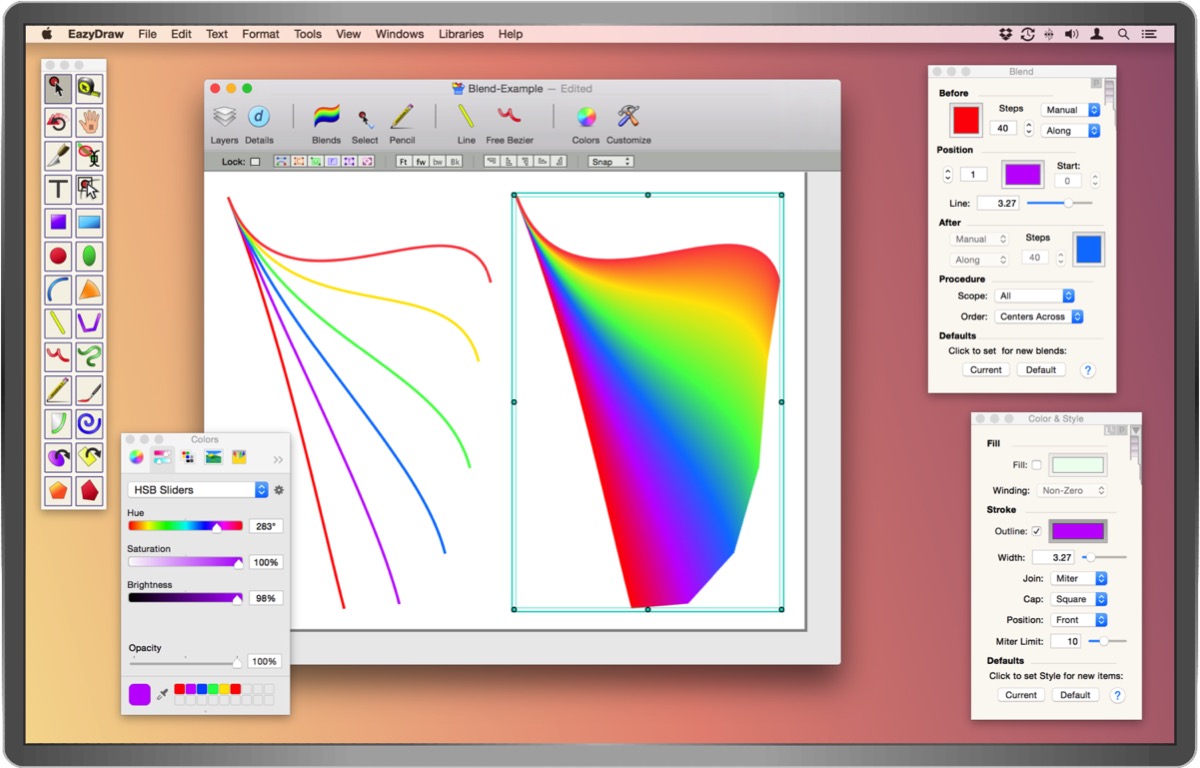Uncheck the Outline checkbox
The height and width of the screenshot is (768, 1200).
pyautogui.click(x=1036, y=531)
